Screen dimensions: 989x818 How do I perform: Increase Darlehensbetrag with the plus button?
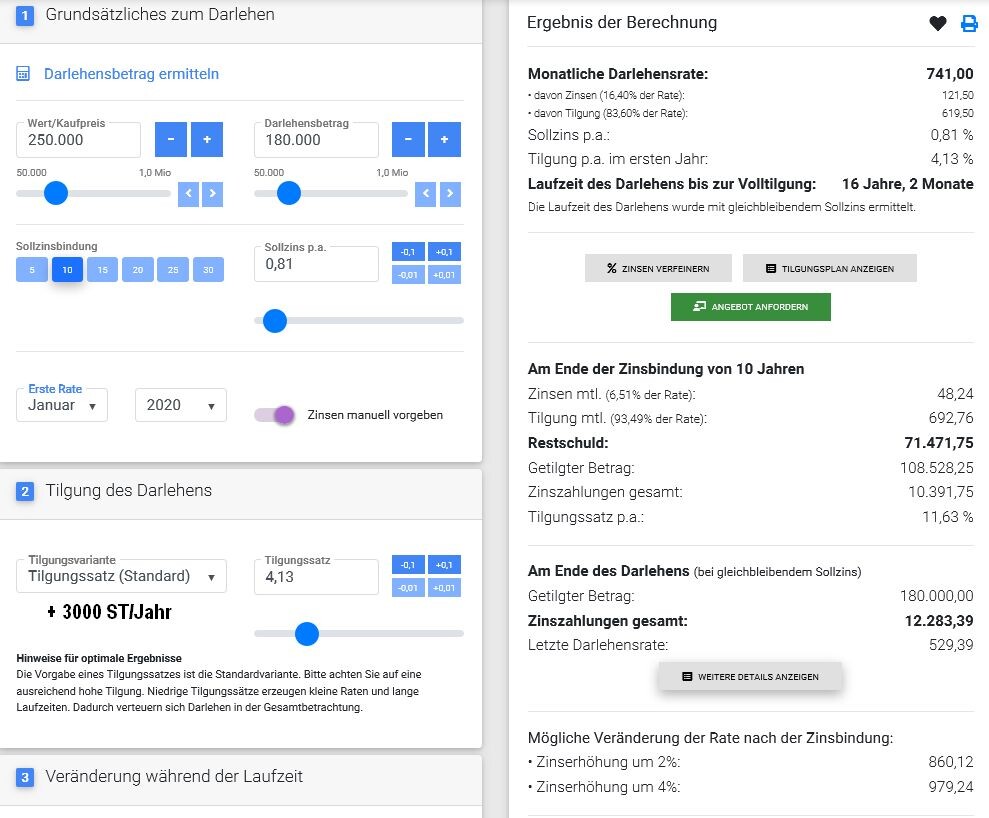click(444, 140)
